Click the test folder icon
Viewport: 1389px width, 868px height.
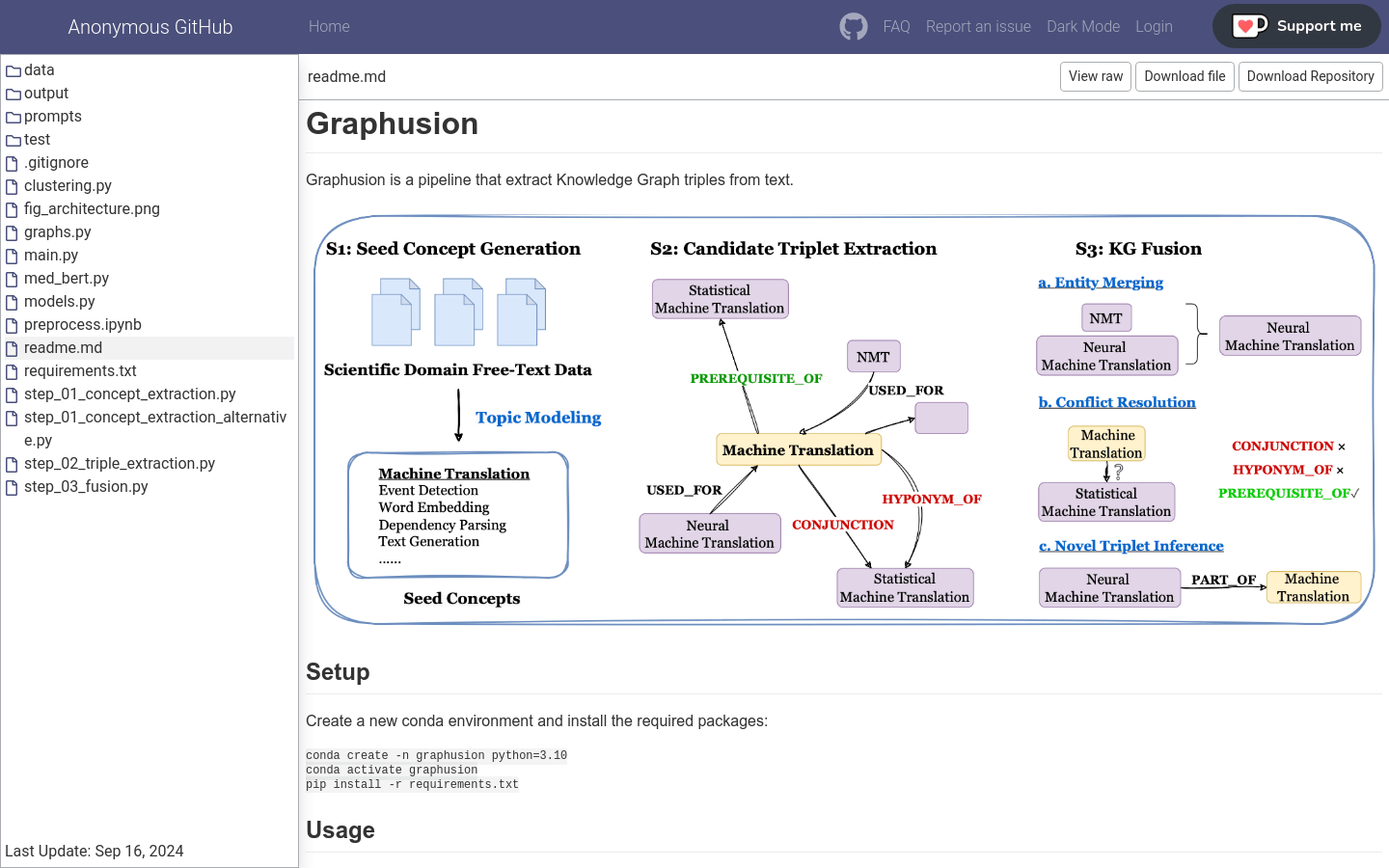point(14,140)
